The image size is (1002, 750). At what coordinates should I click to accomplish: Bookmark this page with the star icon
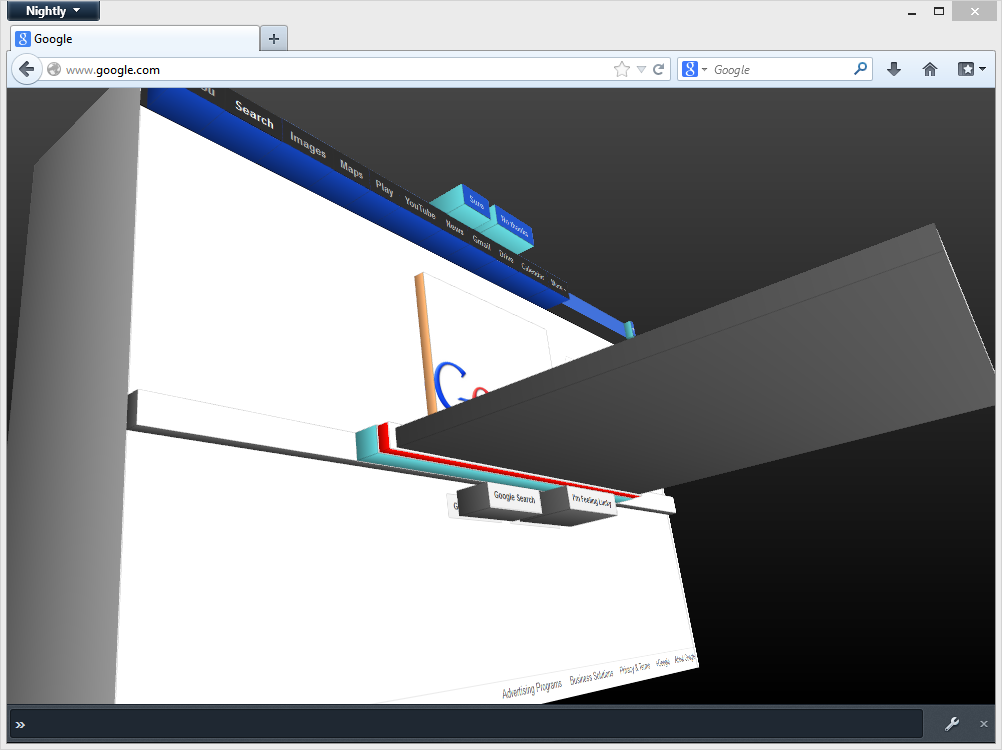coord(621,70)
